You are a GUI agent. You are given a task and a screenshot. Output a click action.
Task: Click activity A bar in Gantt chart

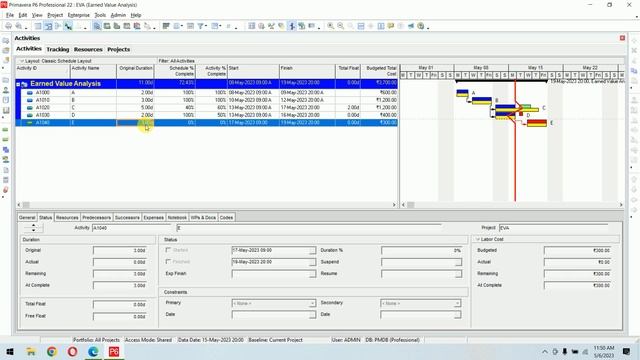coord(462,92)
